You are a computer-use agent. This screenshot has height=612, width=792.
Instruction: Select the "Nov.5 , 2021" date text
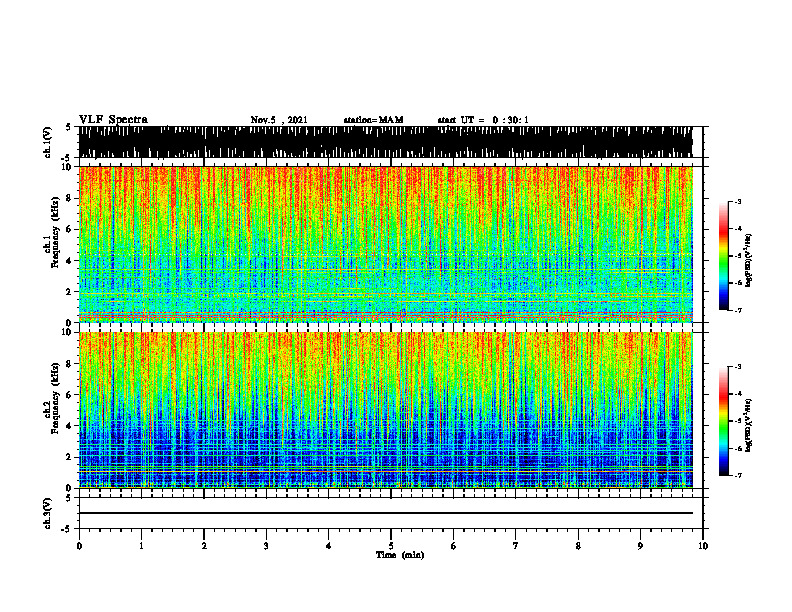point(279,120)
